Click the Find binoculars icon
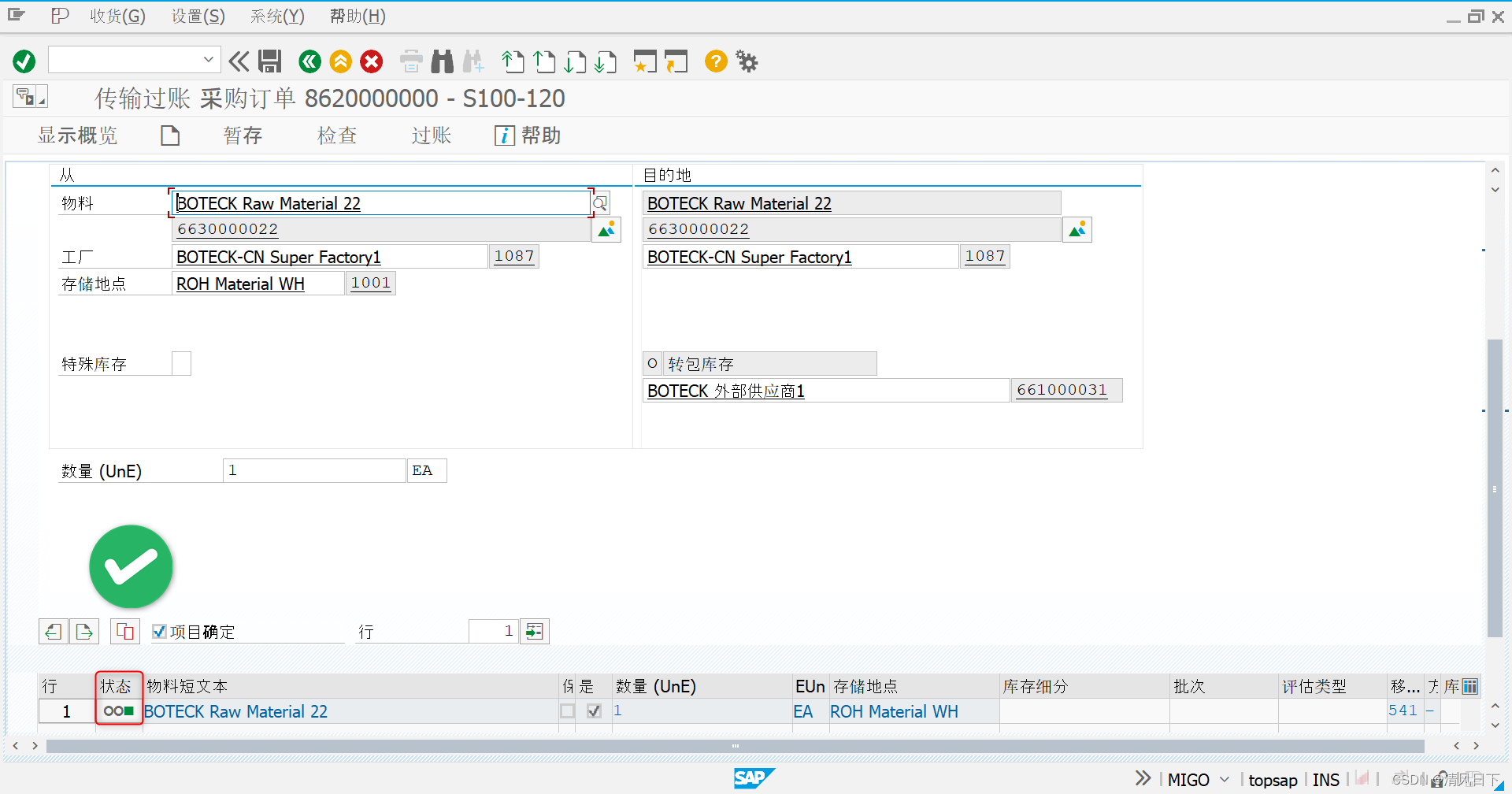Image resolution: width=1512 pixels, height=794 pixels. (443, 61)
